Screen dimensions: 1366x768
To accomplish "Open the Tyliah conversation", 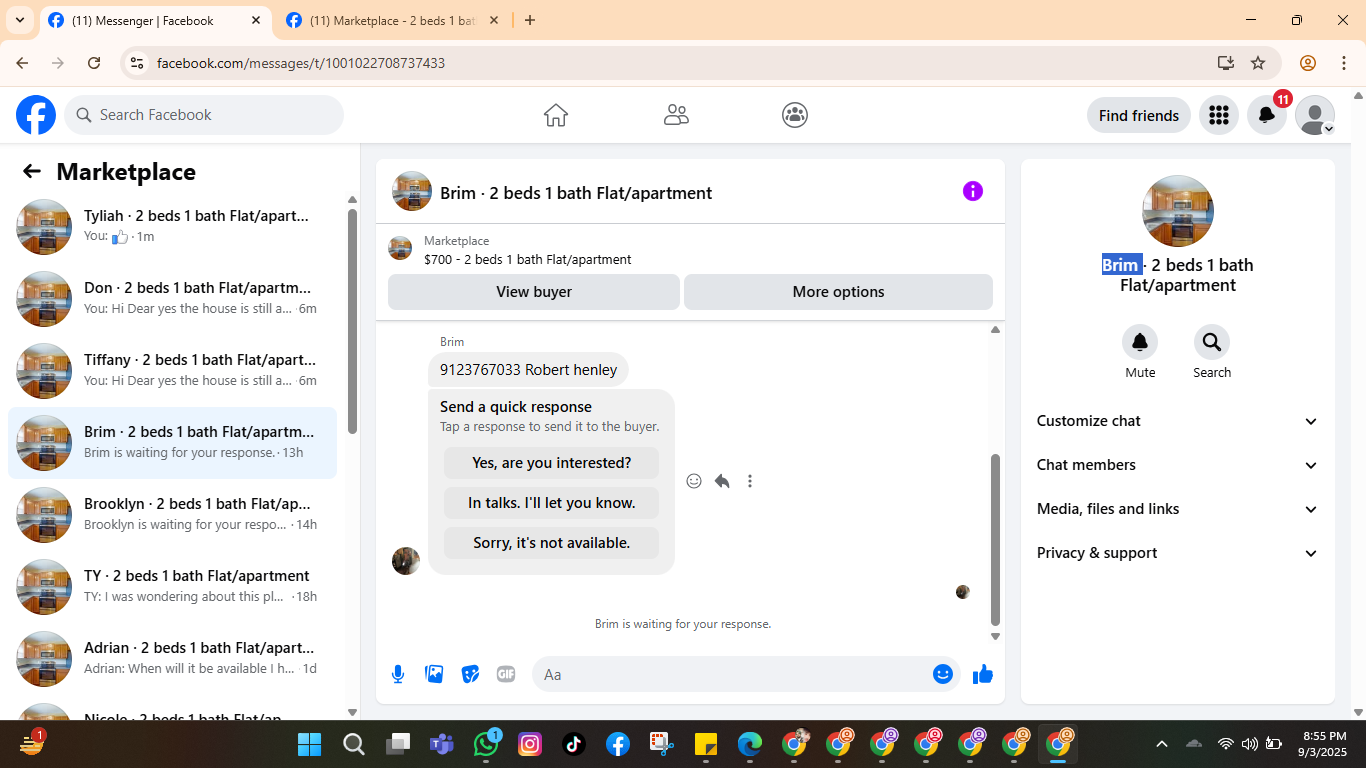I will (172, 227).
